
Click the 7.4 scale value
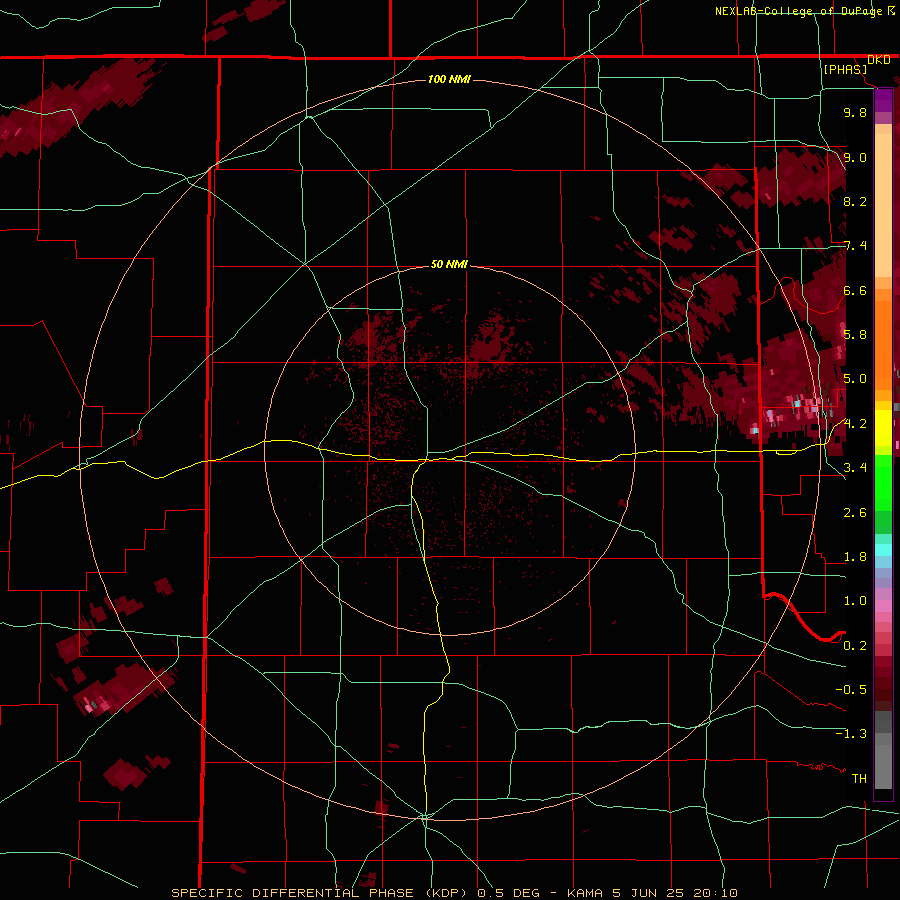click(x=855, y=246)
